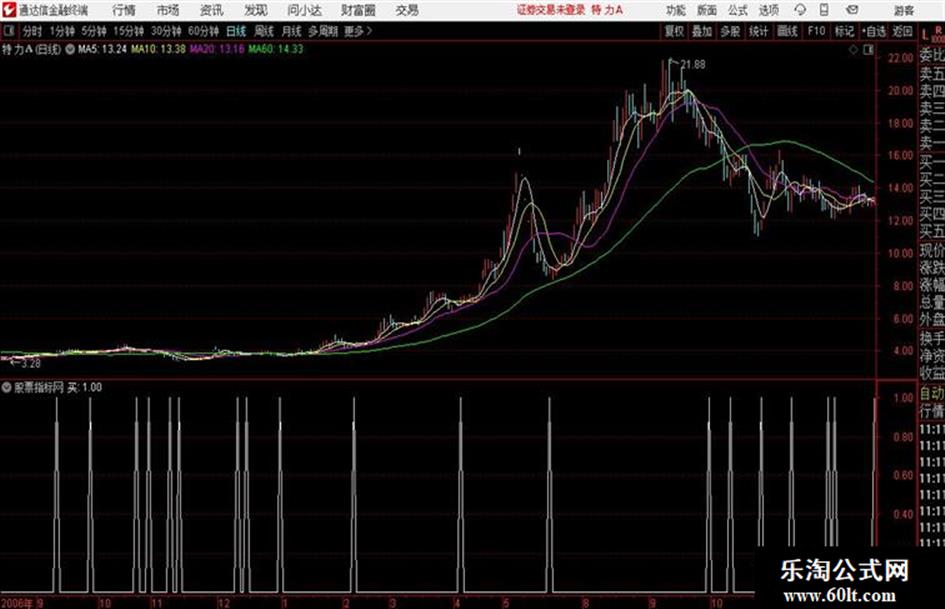The image size is (945, 609).
Task: Click the 返回 back button
Action: click(x=902, y=31)
